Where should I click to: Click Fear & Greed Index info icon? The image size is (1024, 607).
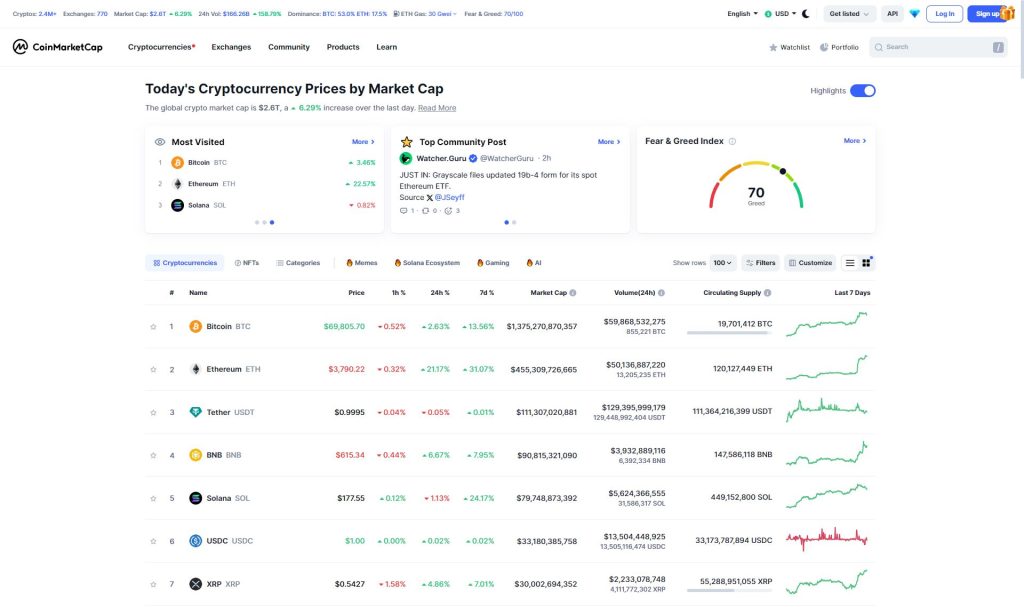732,141
